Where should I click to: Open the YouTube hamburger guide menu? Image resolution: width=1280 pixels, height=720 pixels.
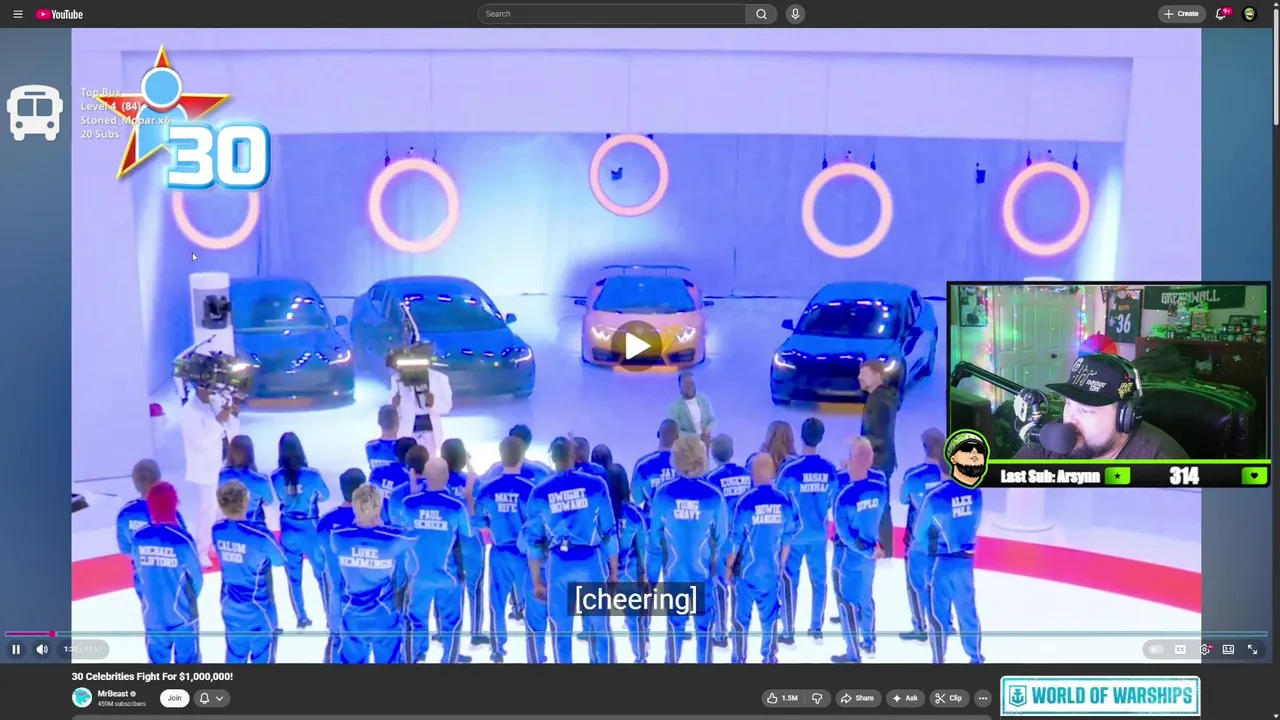[x=18, y=14]
